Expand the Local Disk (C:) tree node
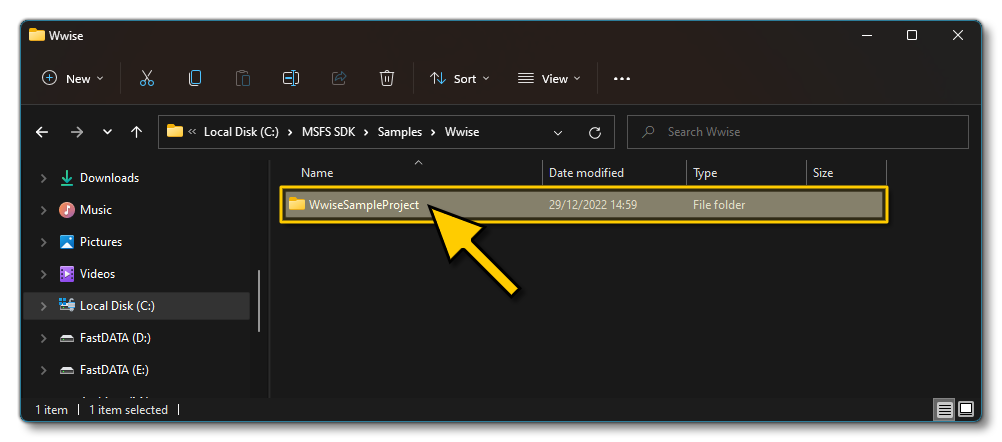 (x=43, y=306)
